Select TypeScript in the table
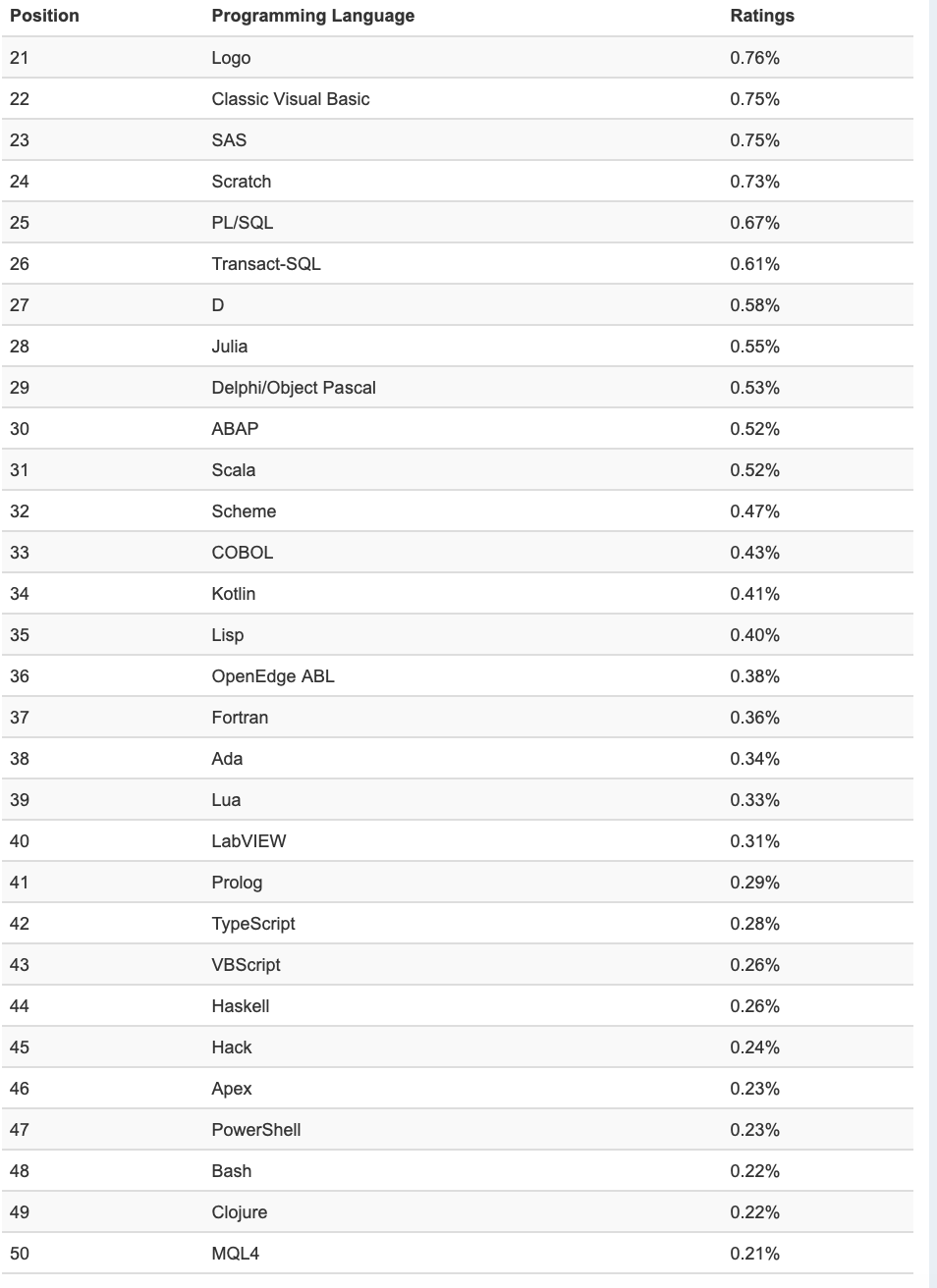 click(x=253, y=924)
